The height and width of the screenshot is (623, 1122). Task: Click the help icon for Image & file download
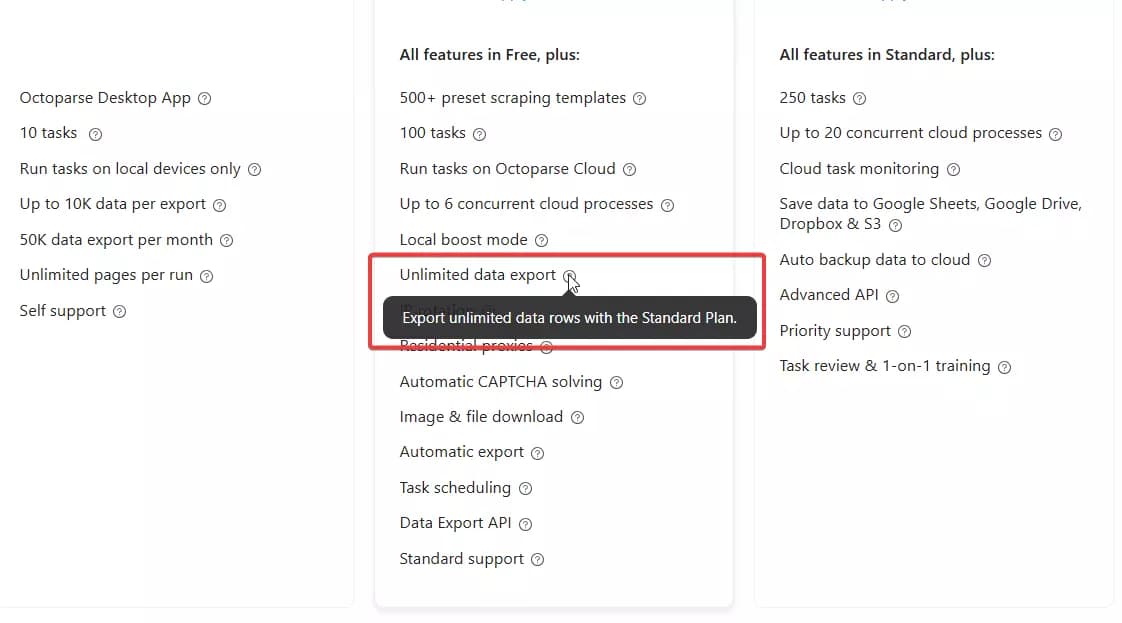pyautogui.click(x=578, y=417)
